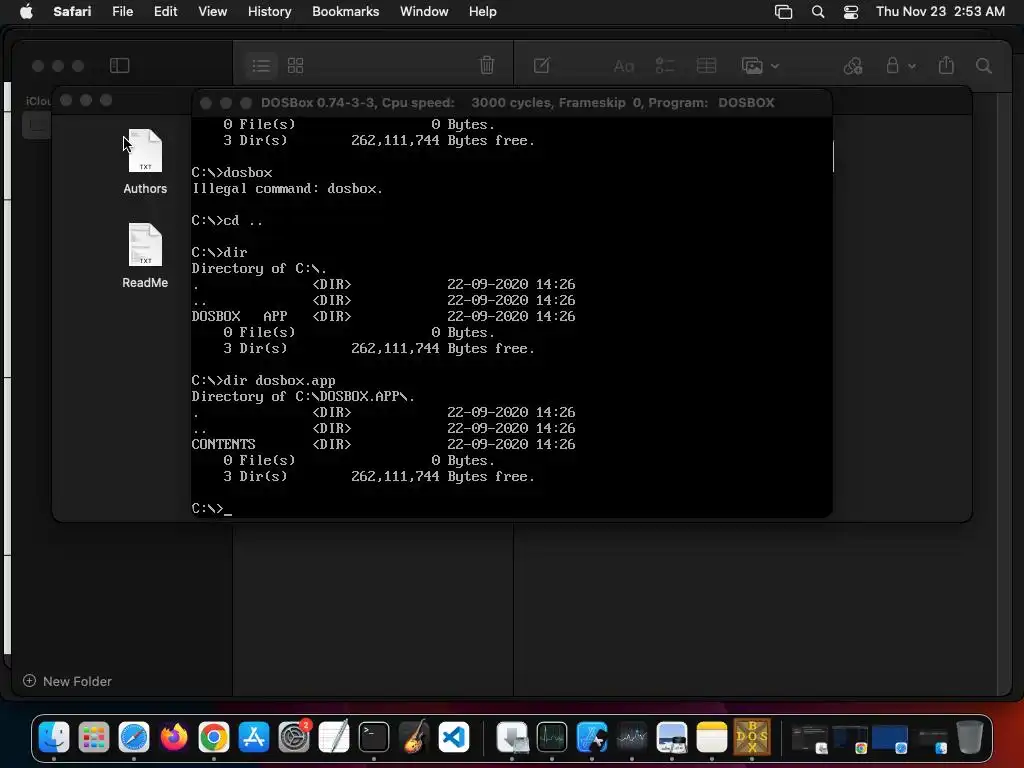Screen dimensions: 1024x768
Task: Launch GarageBand guitar icon
Action: point(414,737)
